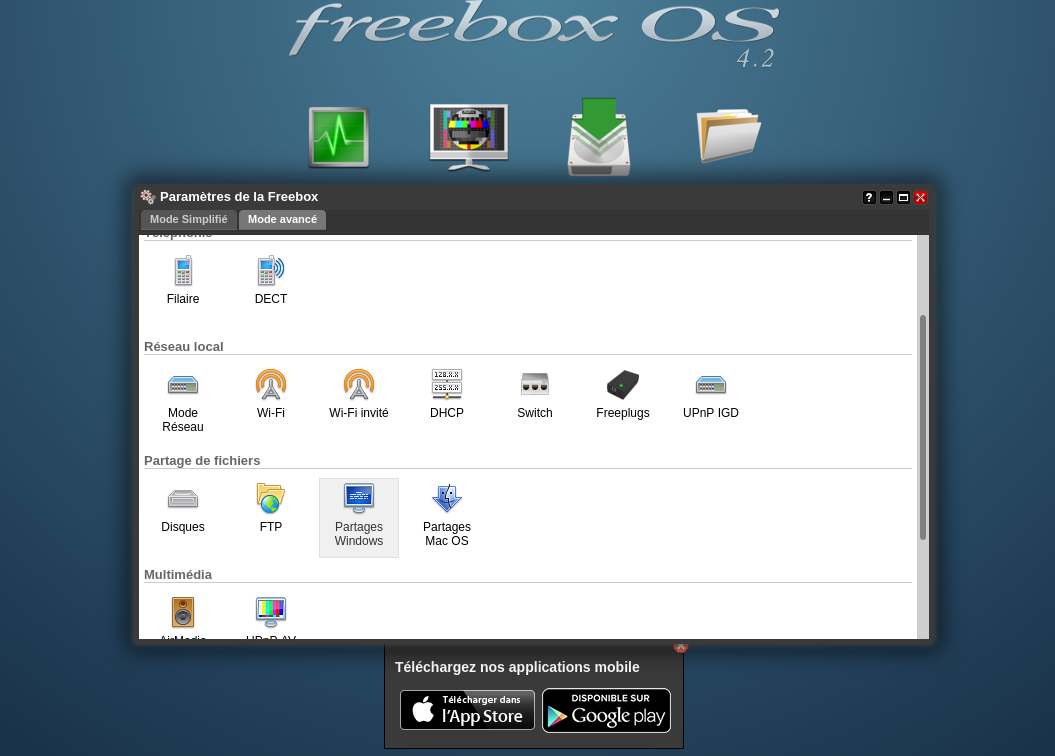Launch the file explorer folder icon

pyautogui.click(x=729, y=135)
